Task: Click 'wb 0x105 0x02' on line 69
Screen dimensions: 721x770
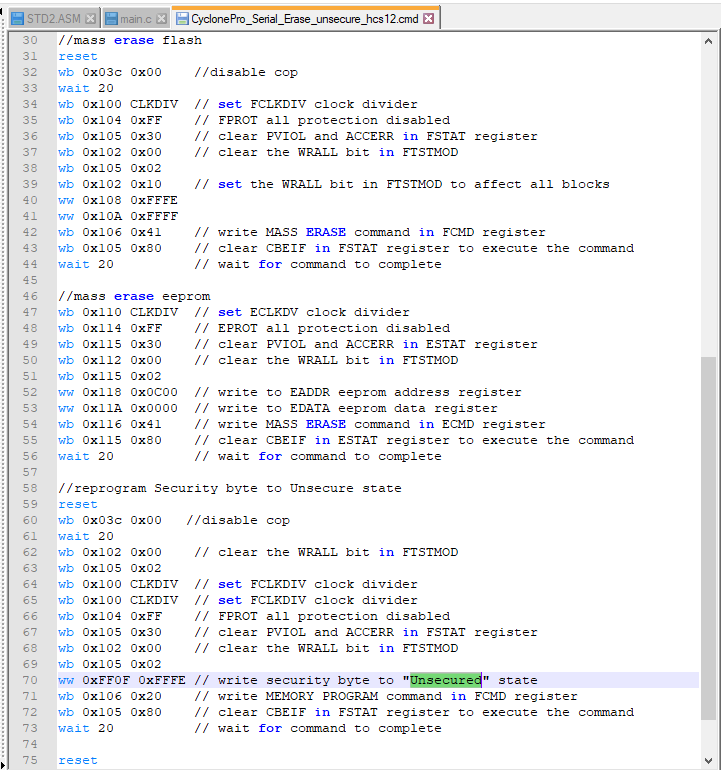Action: point(110,664)
